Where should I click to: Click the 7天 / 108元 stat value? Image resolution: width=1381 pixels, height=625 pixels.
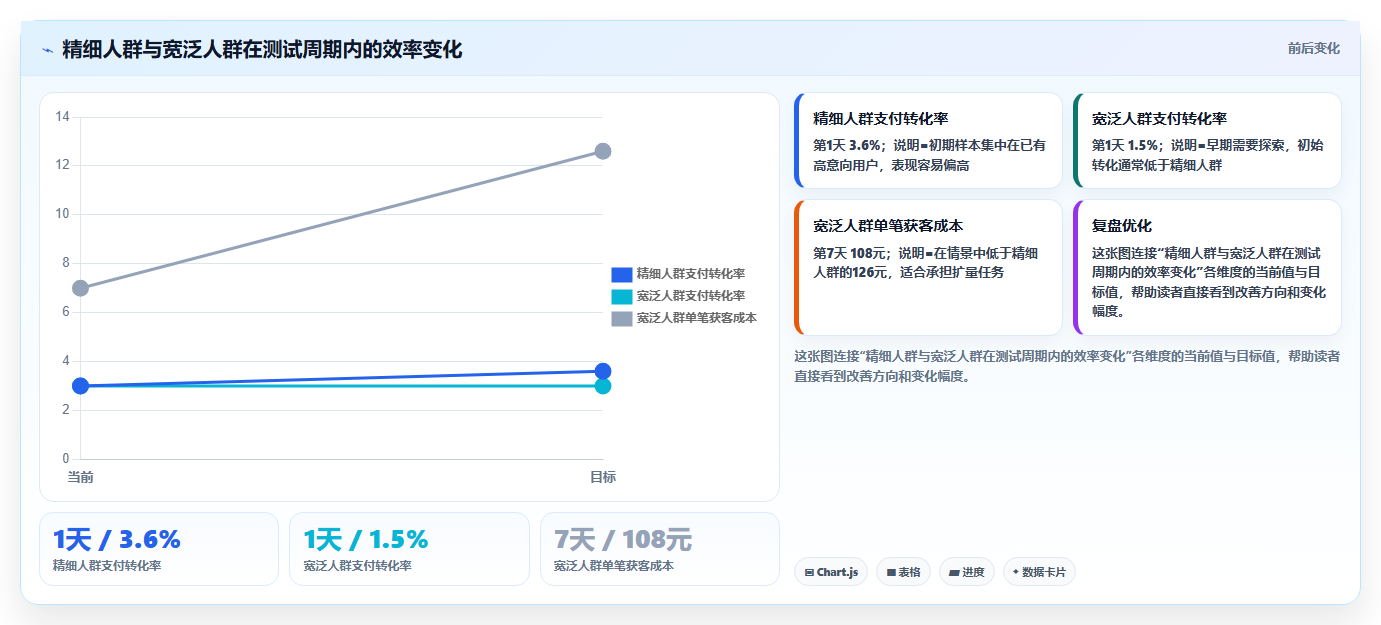623,540
